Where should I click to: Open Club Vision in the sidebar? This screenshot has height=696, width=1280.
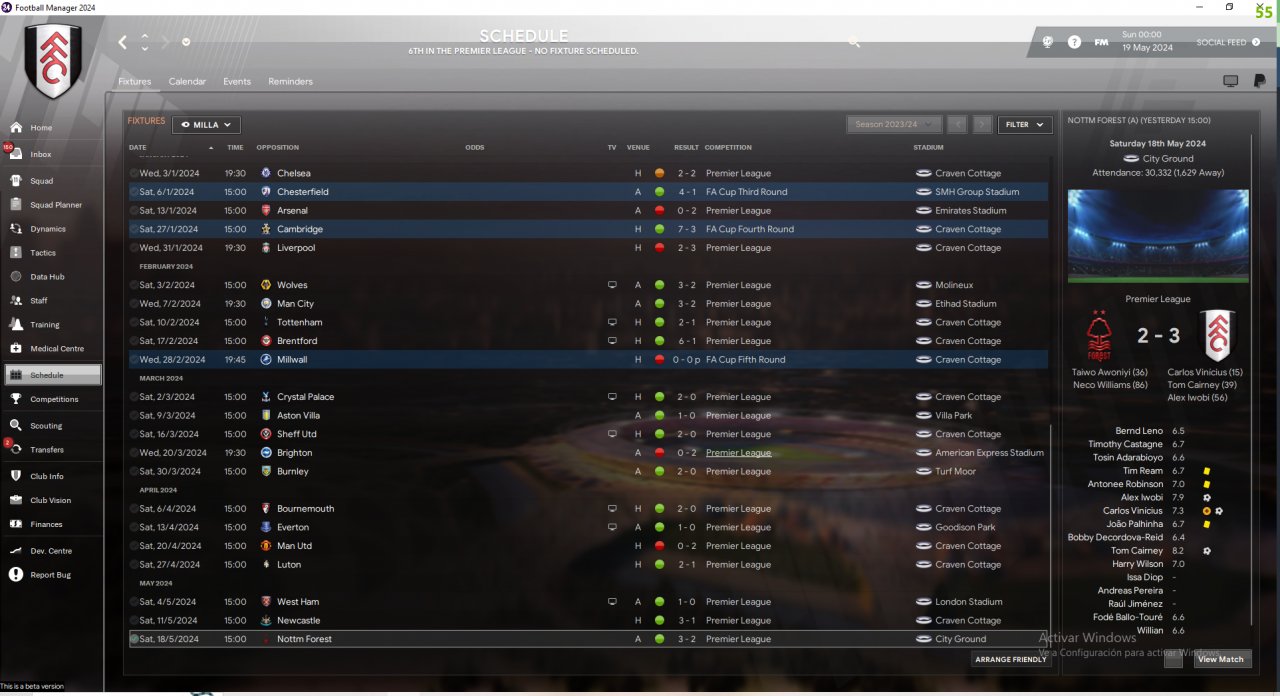point(52,500)
